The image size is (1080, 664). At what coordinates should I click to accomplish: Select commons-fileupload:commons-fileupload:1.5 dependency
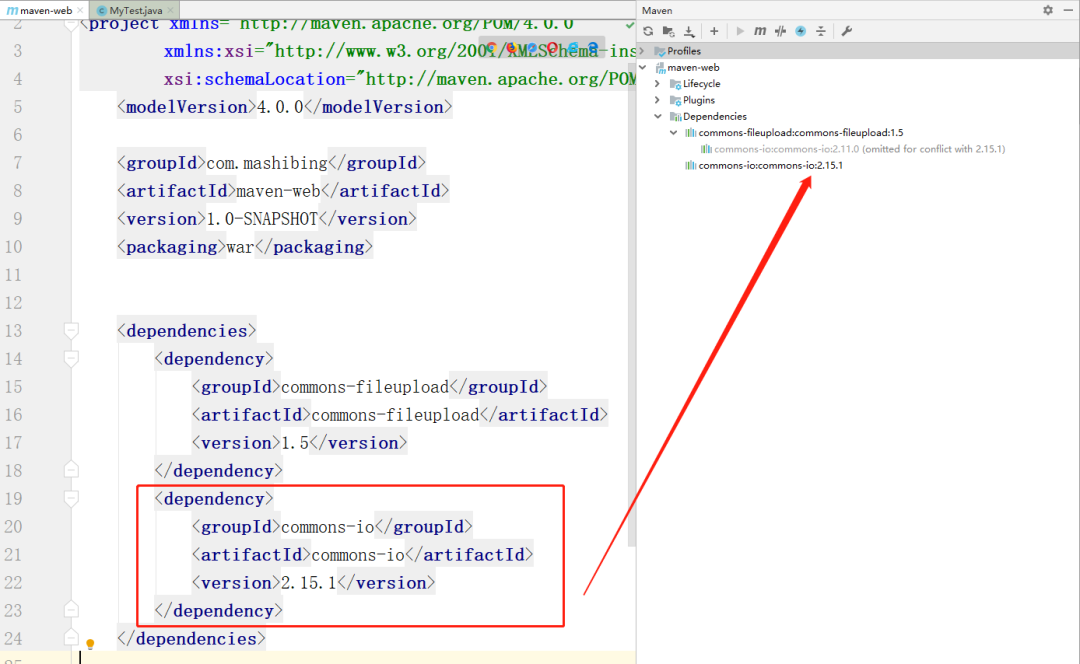coord(800,133)
